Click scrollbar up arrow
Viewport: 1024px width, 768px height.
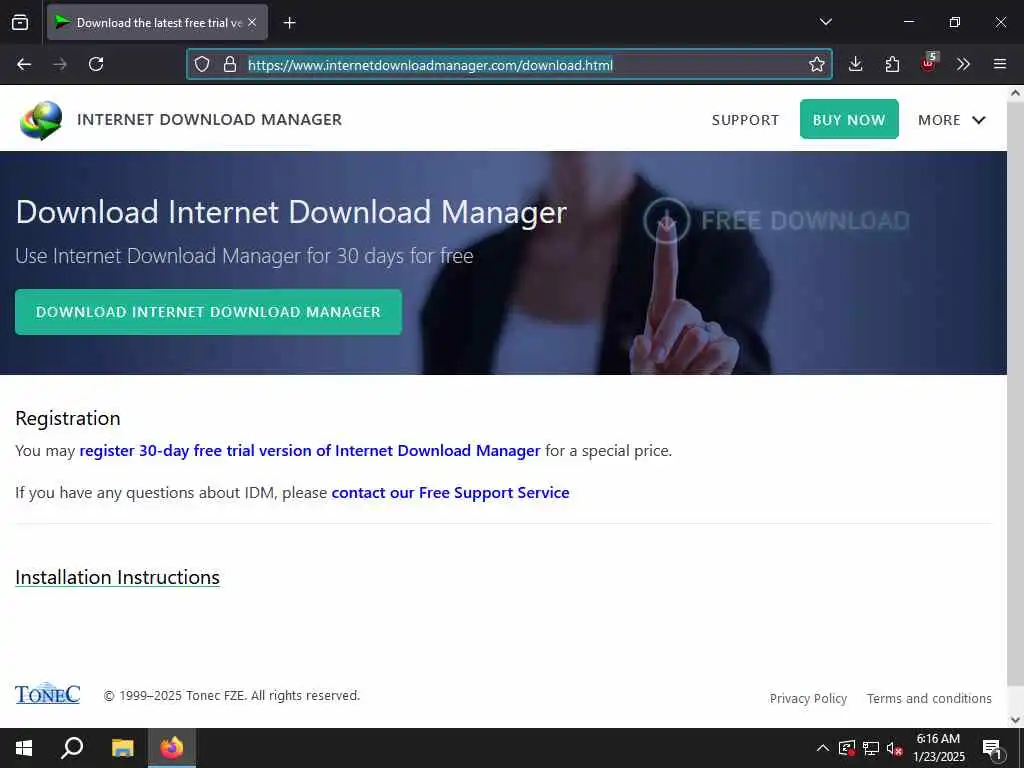[x=1015, y=93]
